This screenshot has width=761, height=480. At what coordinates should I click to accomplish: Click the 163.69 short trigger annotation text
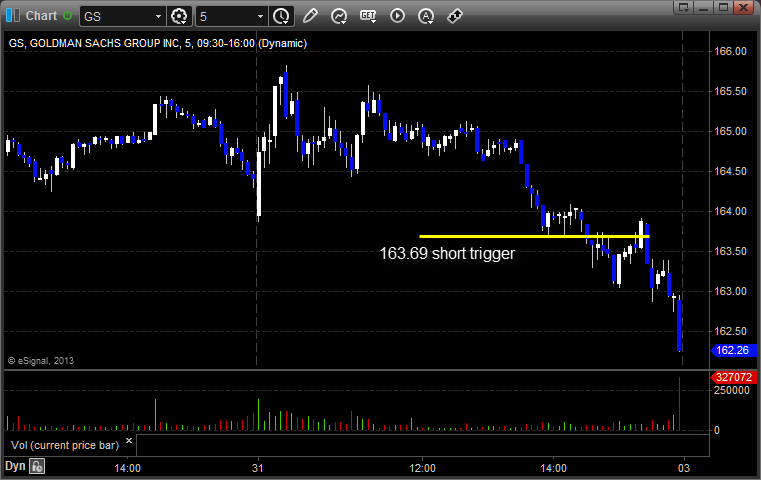[x=447, y=253]
